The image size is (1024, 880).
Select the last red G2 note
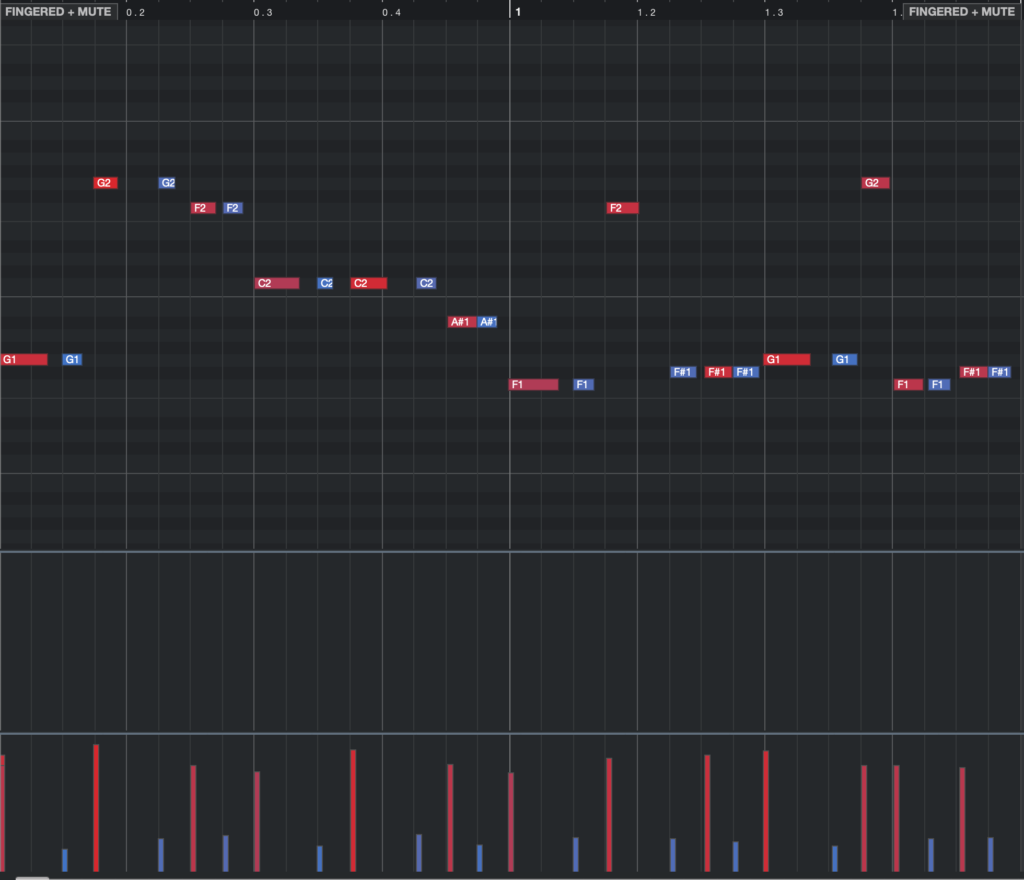point(875,183)
